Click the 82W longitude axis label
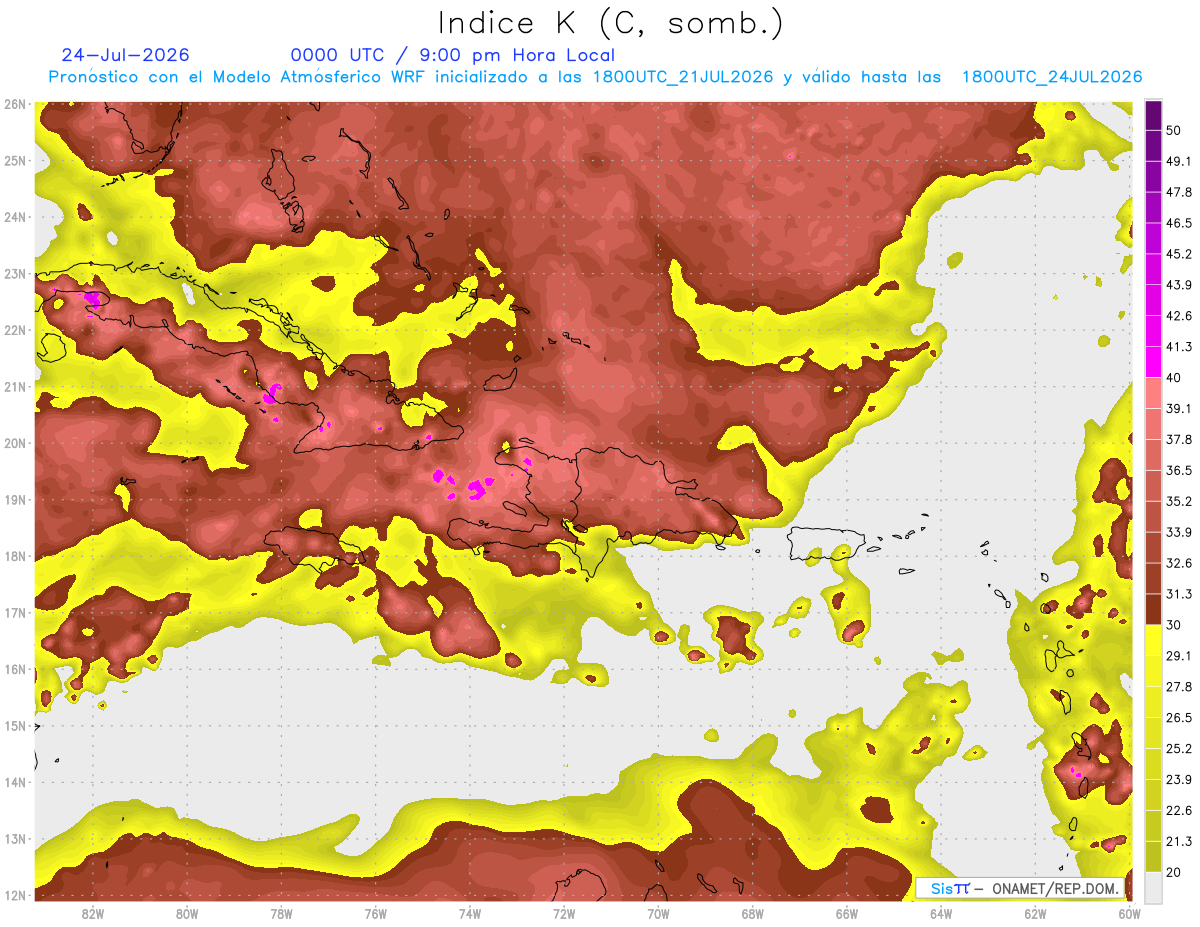 (93, 914)
